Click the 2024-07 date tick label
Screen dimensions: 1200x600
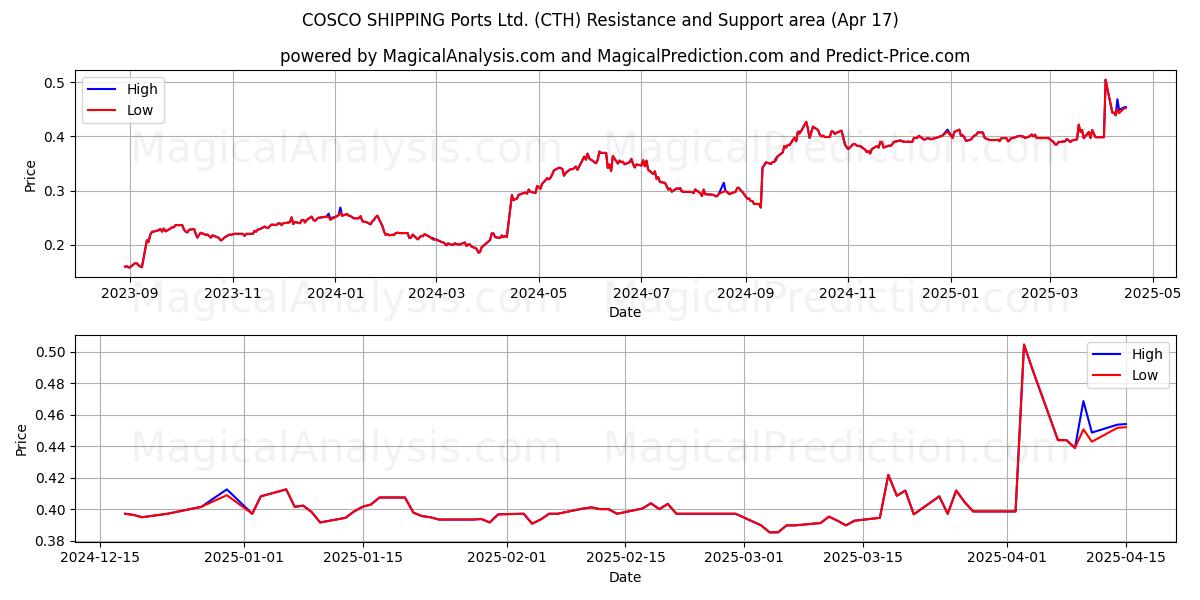(641, 295)
